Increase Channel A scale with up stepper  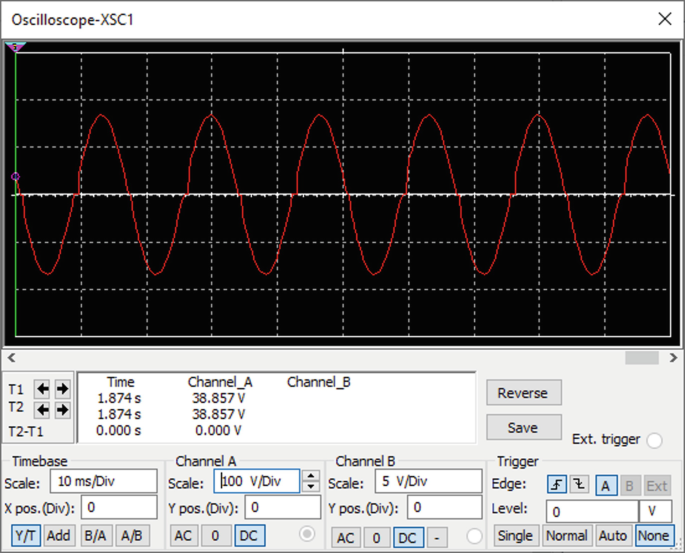(311, 476)
